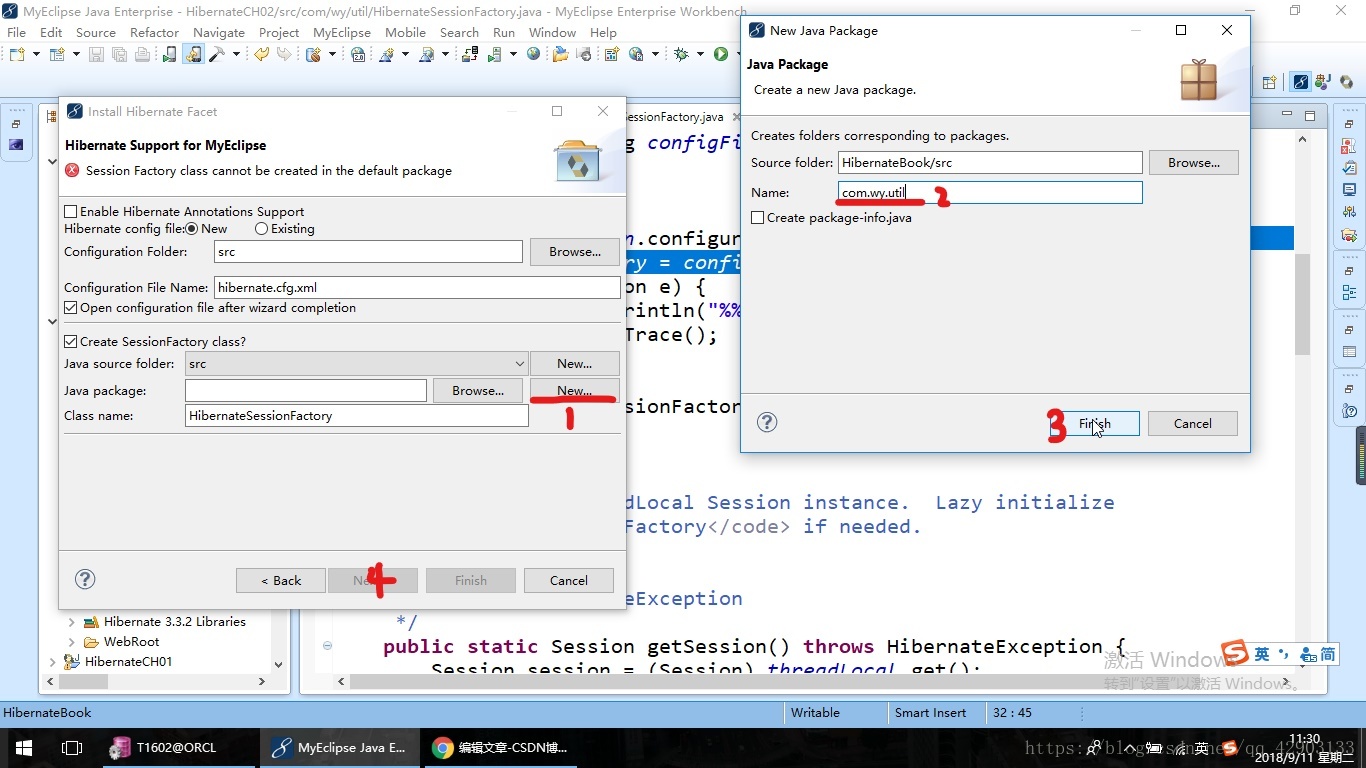
Task: Open the Java source folder combo box
Action: click(x=357, y=364)
